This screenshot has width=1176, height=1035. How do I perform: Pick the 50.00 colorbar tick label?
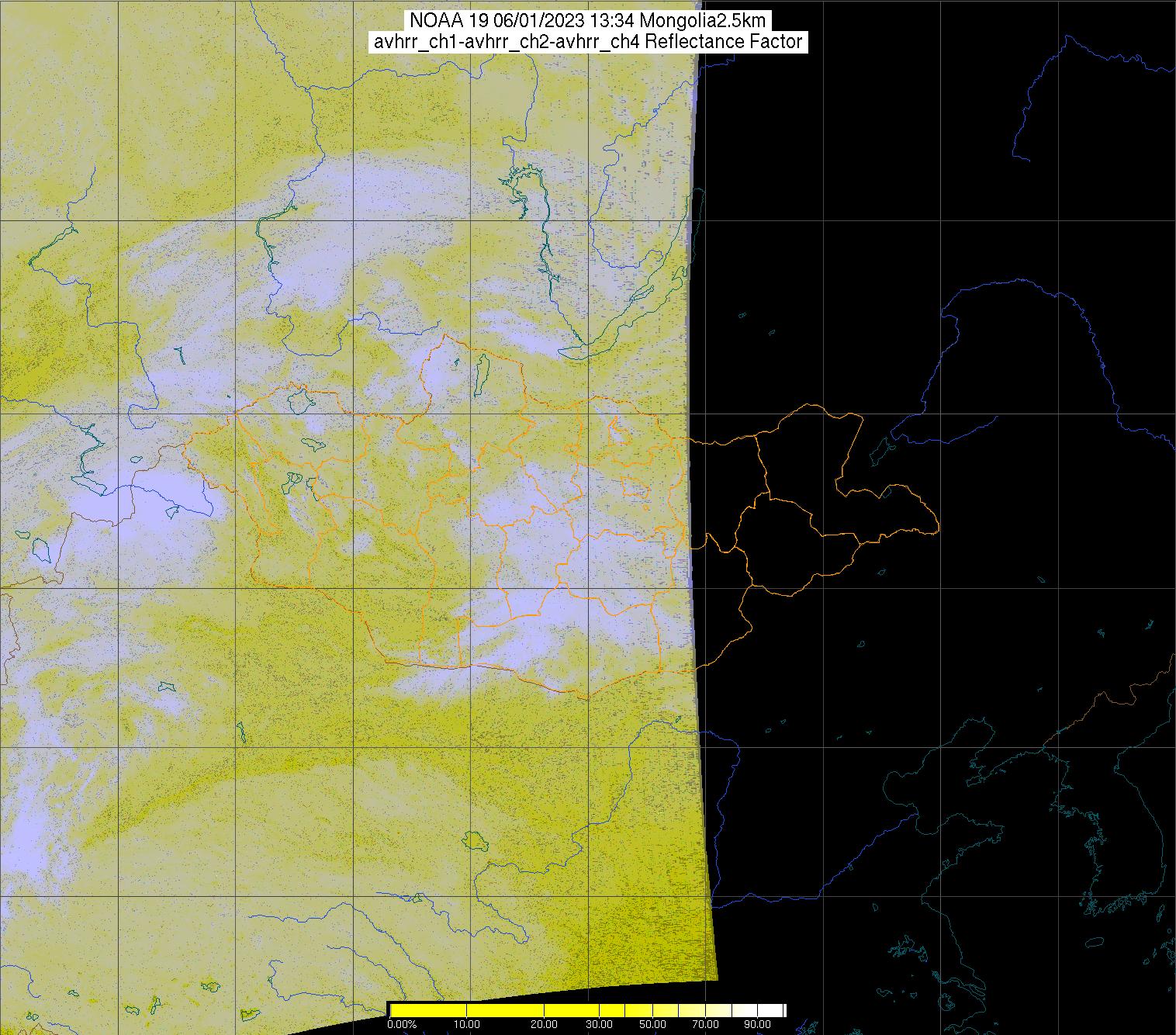(652, 1025)
